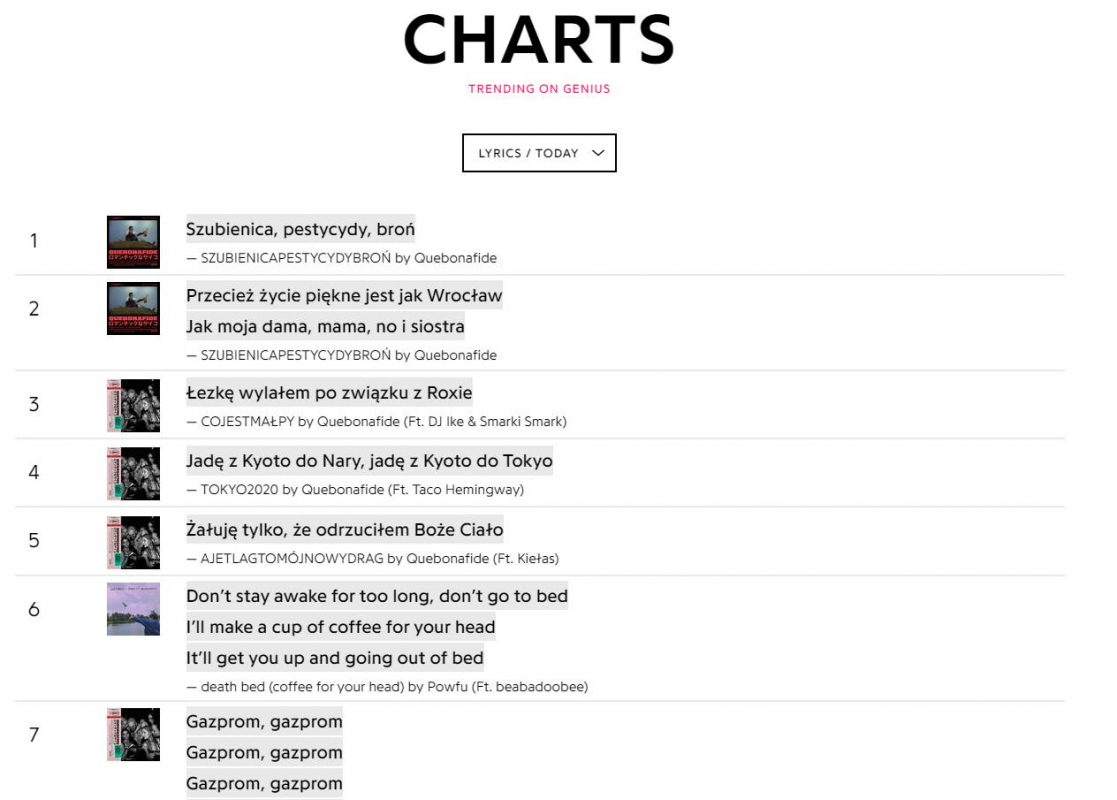Open the first "Gazprom, gazprom" lyric line

(264, 722)
